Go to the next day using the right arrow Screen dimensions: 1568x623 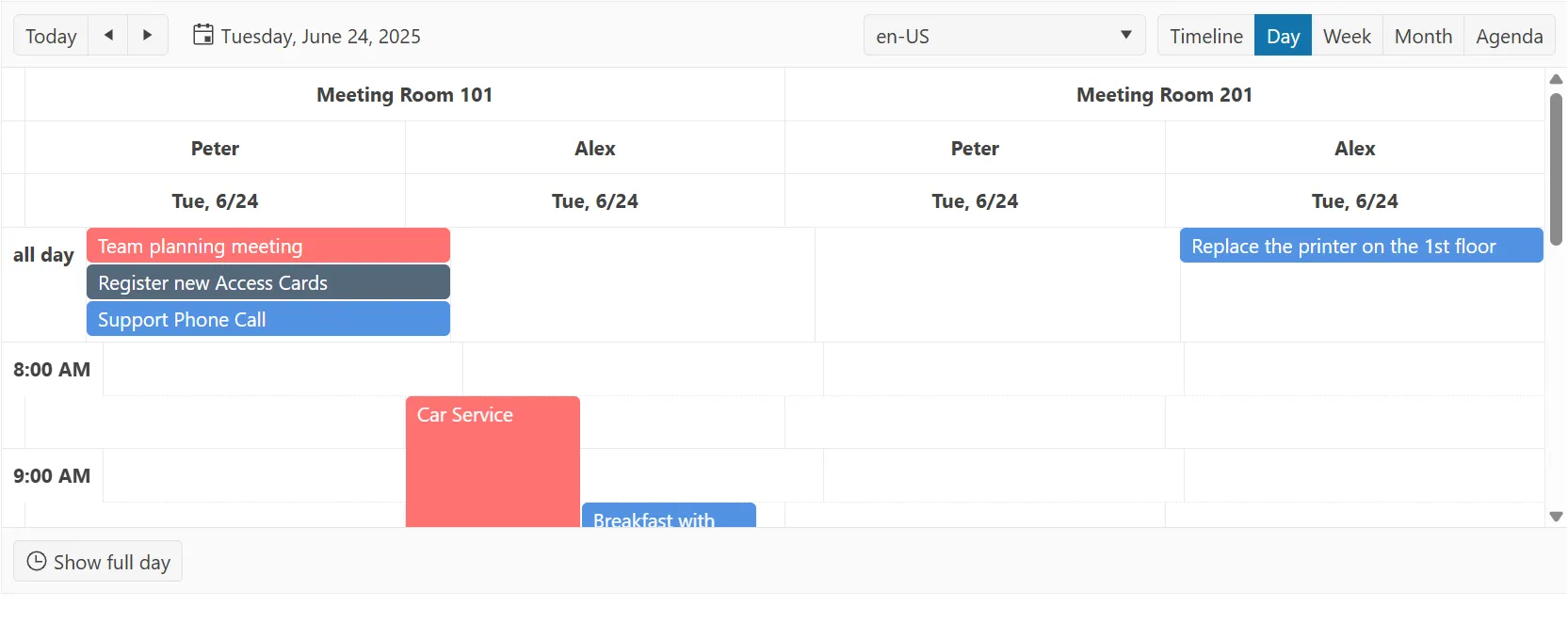tap(147, 35)
